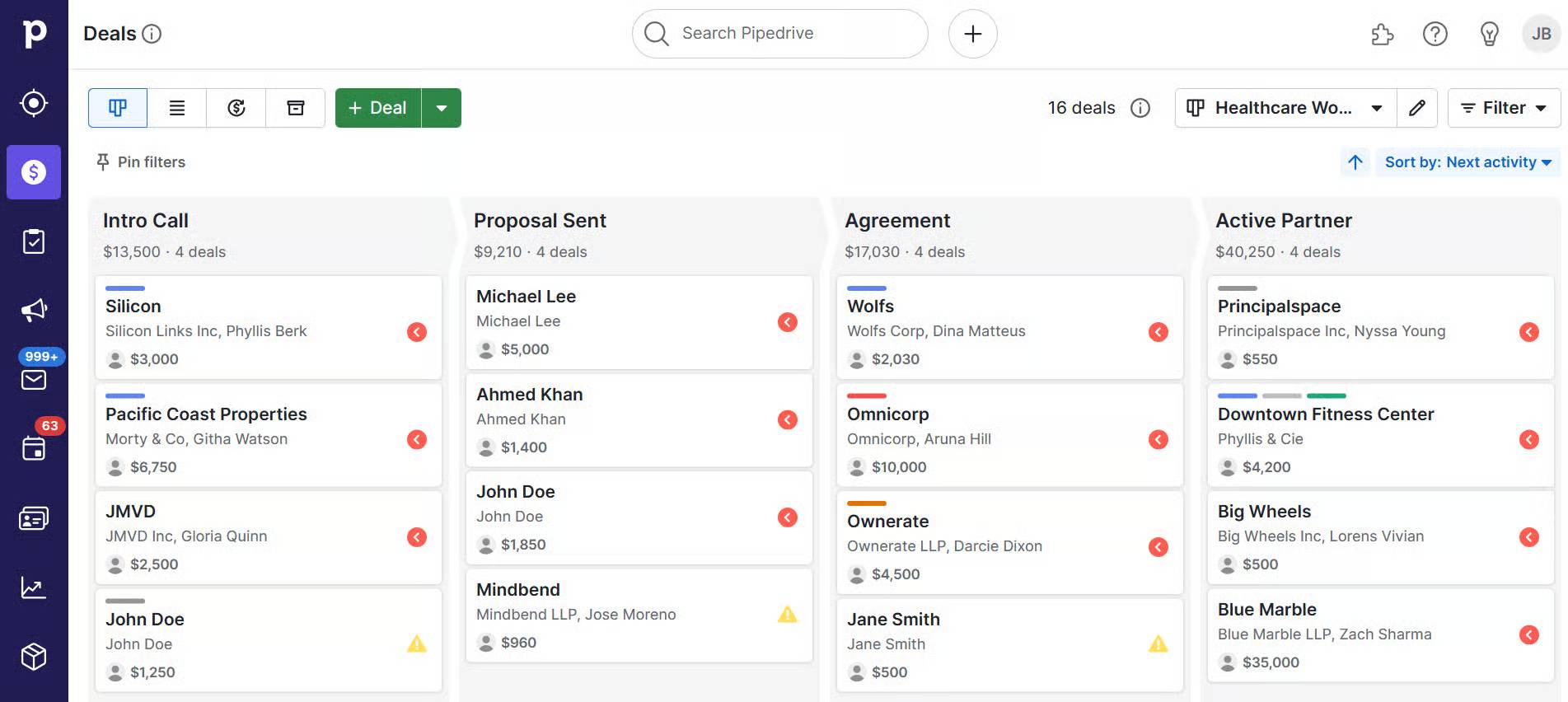Toggle sort direction arrow

click(x=1355, y=162)
